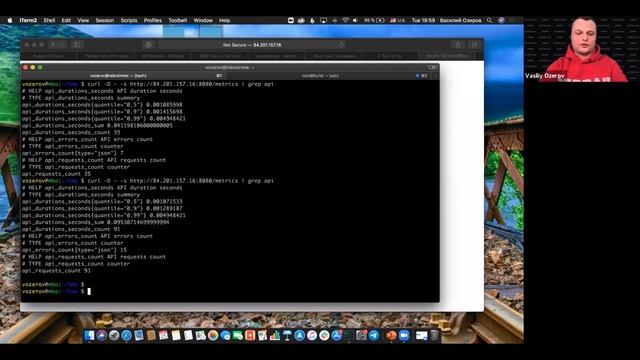Open FaceTime from the dock
The width and height of the screenshot is (640, 360).
point(238,336)
